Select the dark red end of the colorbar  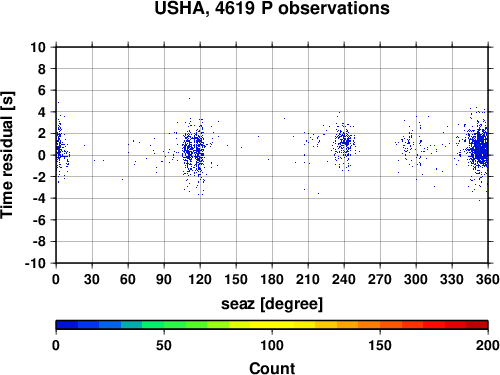[x=477, y=325]
